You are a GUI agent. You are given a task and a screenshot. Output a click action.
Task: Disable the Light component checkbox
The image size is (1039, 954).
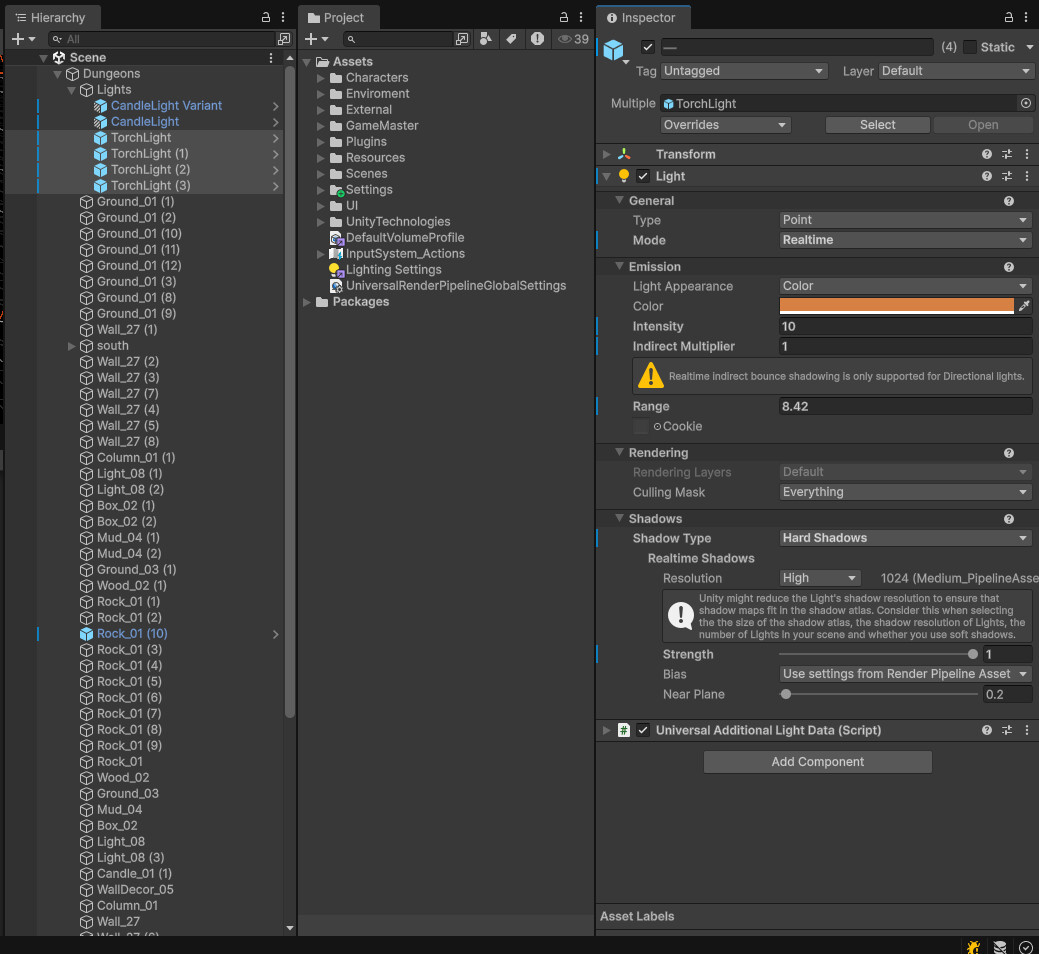(x=641, y=175)
